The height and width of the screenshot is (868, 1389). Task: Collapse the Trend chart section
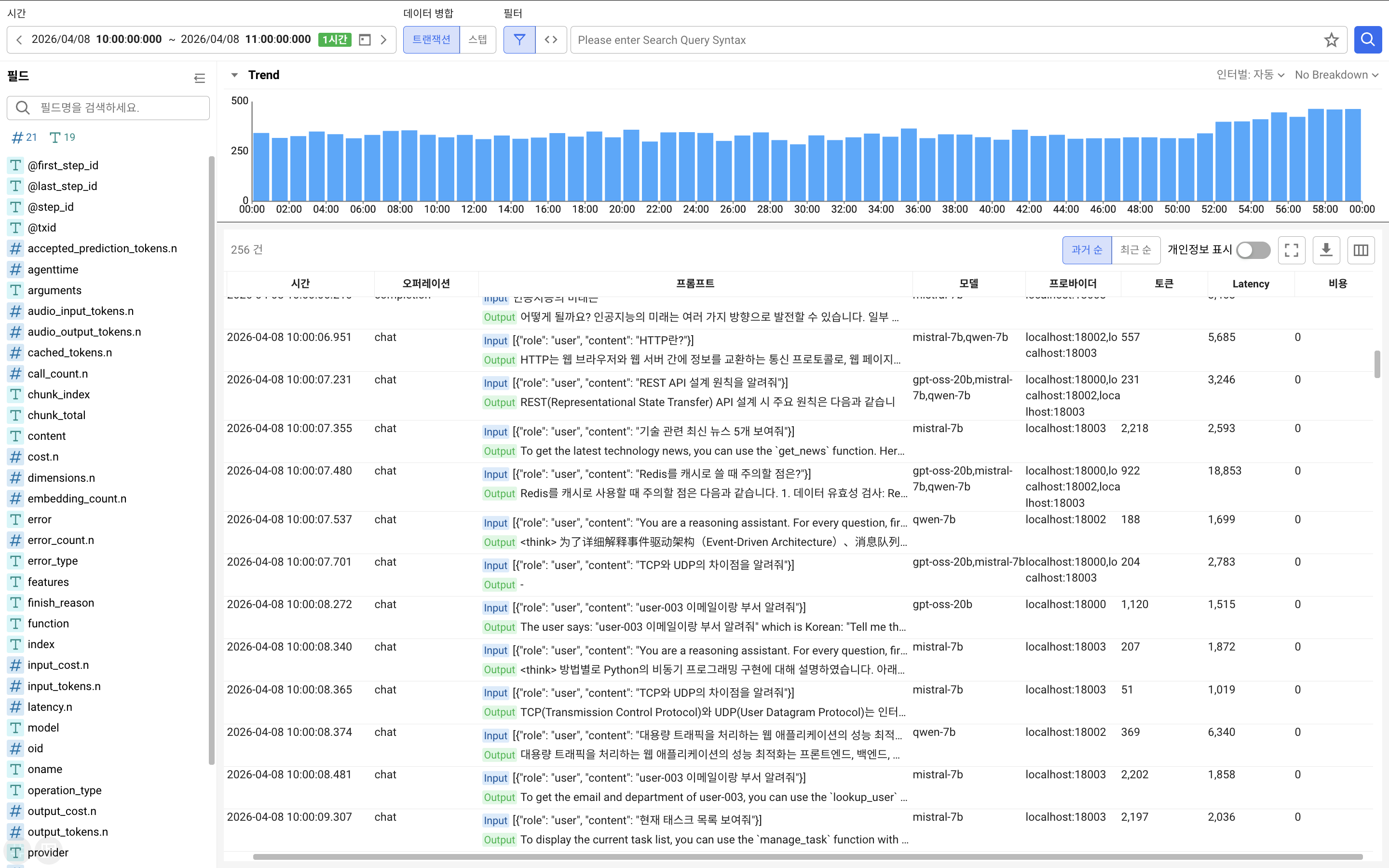pyautogui.click(x=234, y=75)
